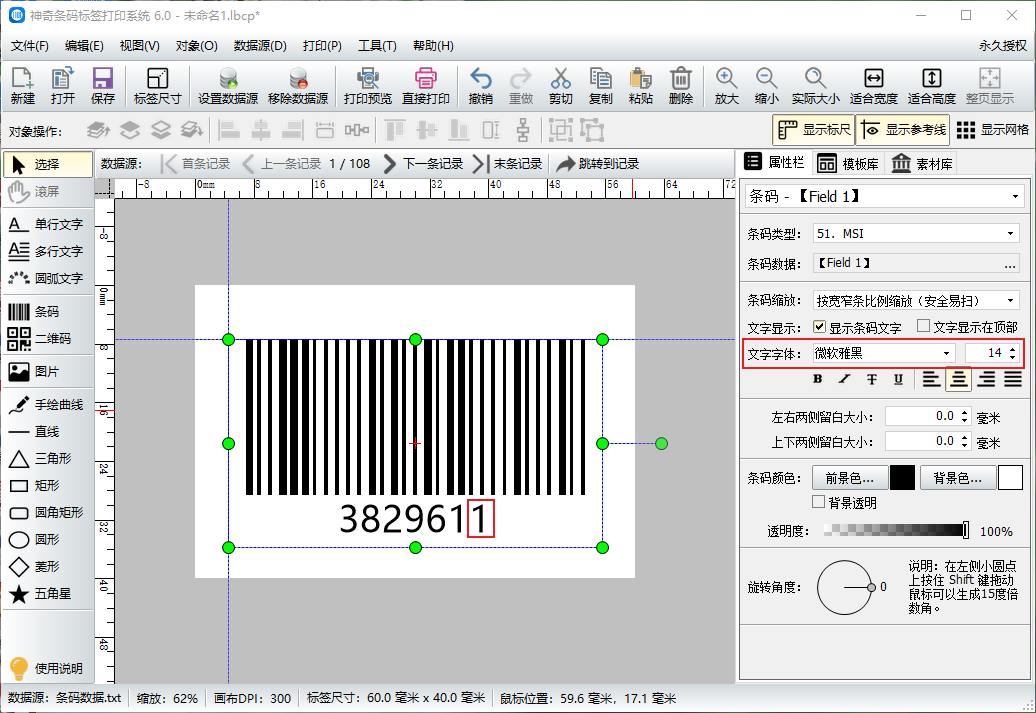Zoom out with 缩小 icon
The height and width of the screenshot is (713, 1036).
766,86
